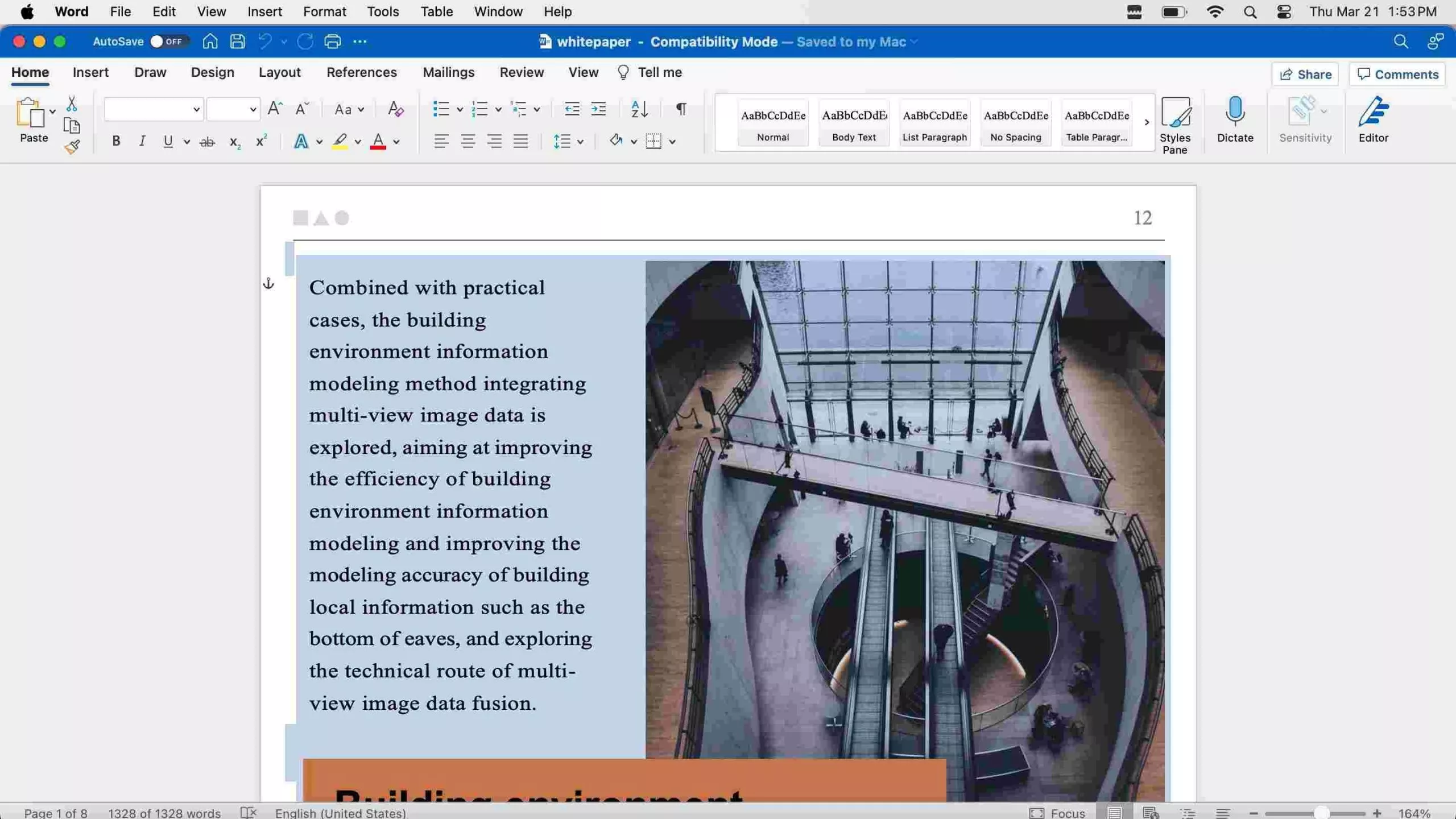Open the Comments panel

[x=1397, y=74]
